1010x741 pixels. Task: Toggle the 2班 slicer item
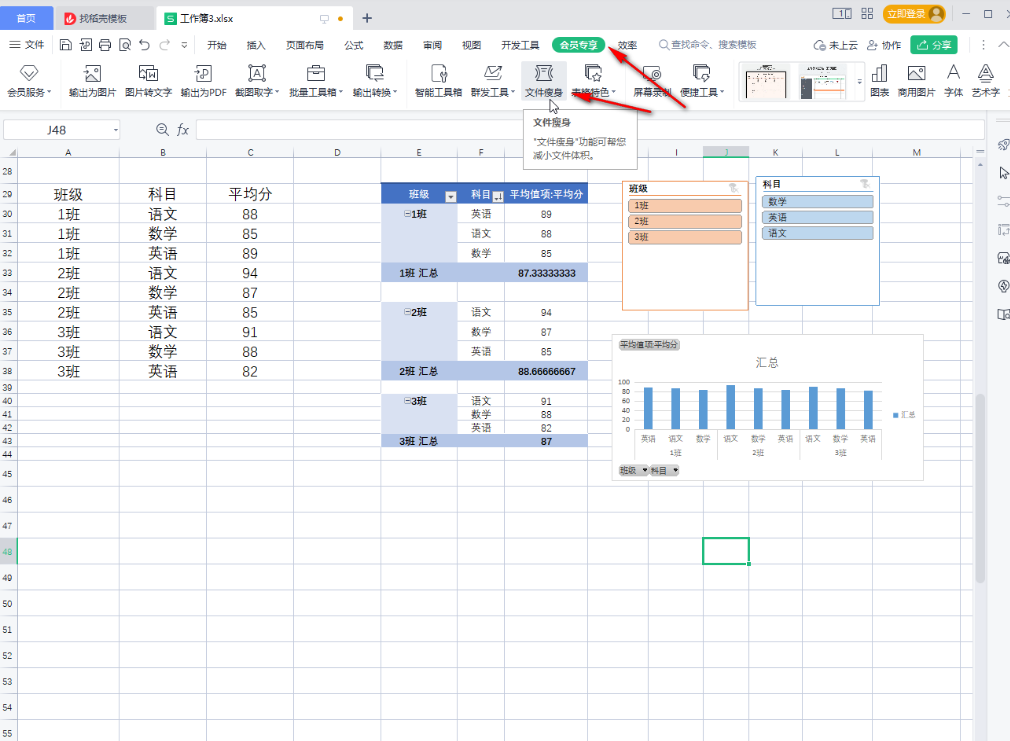click(685, 221)
